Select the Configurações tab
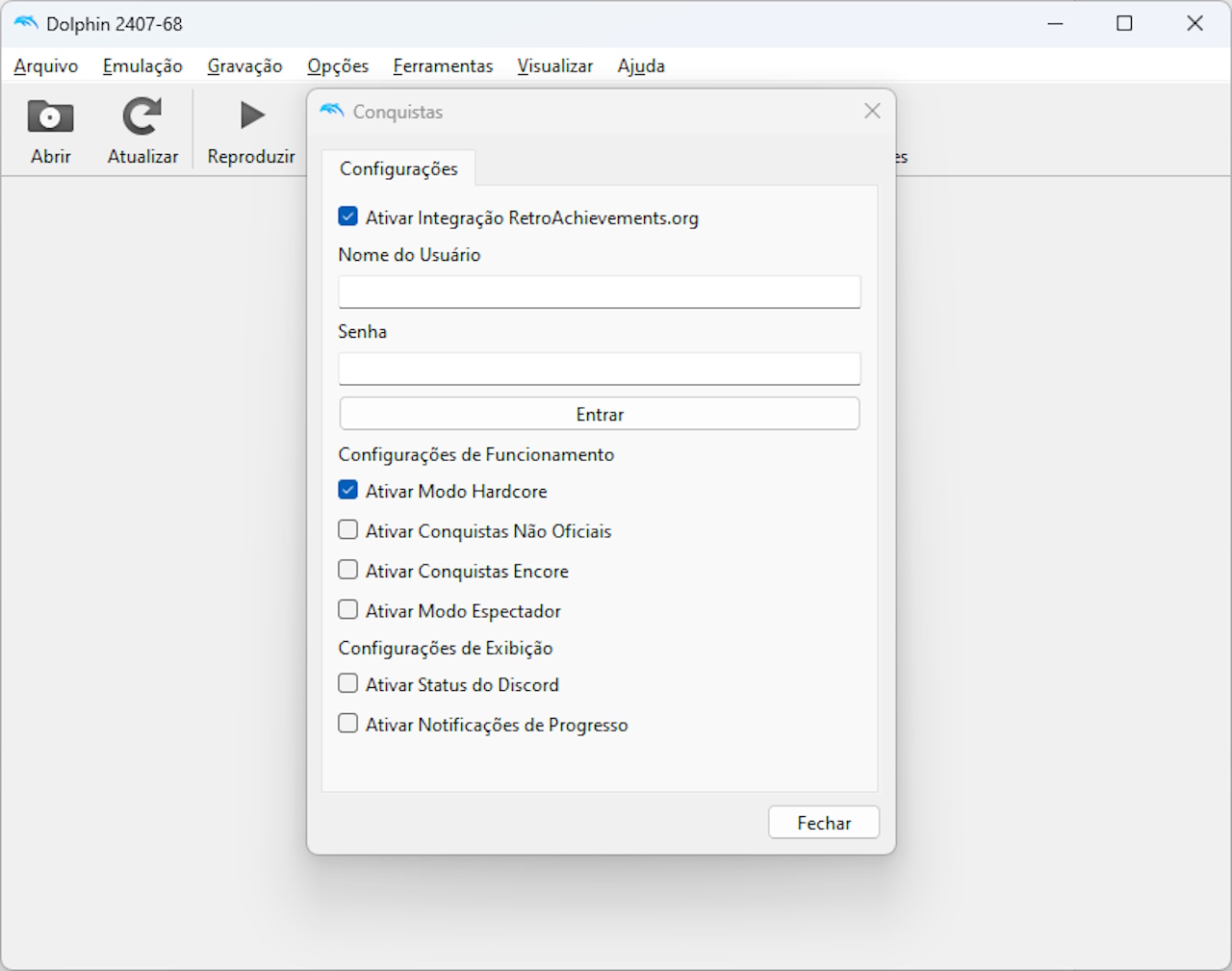This screenshot has width=1232, height=971. coord(398,168)
